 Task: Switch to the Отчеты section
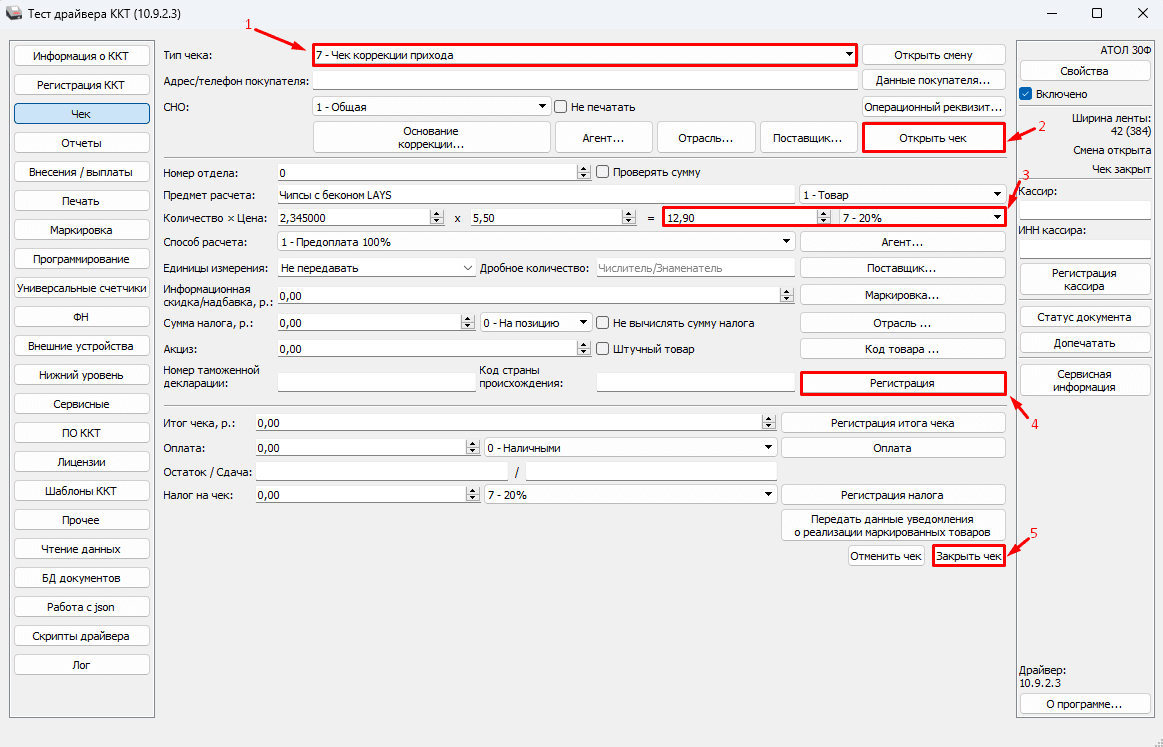click(x=81, y=143)
